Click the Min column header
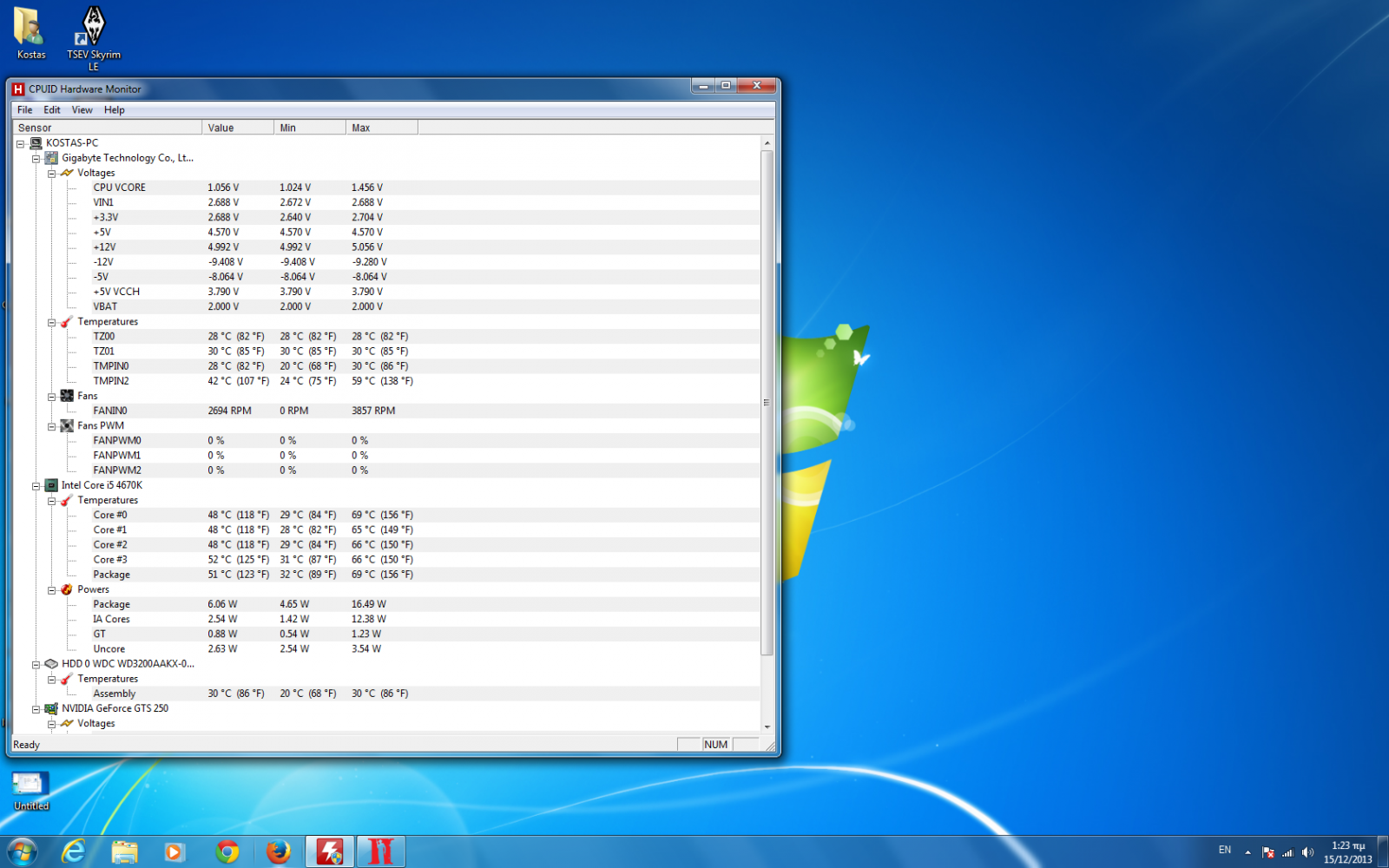This screenshot has height=868, width=1389. tap(310, 128)
